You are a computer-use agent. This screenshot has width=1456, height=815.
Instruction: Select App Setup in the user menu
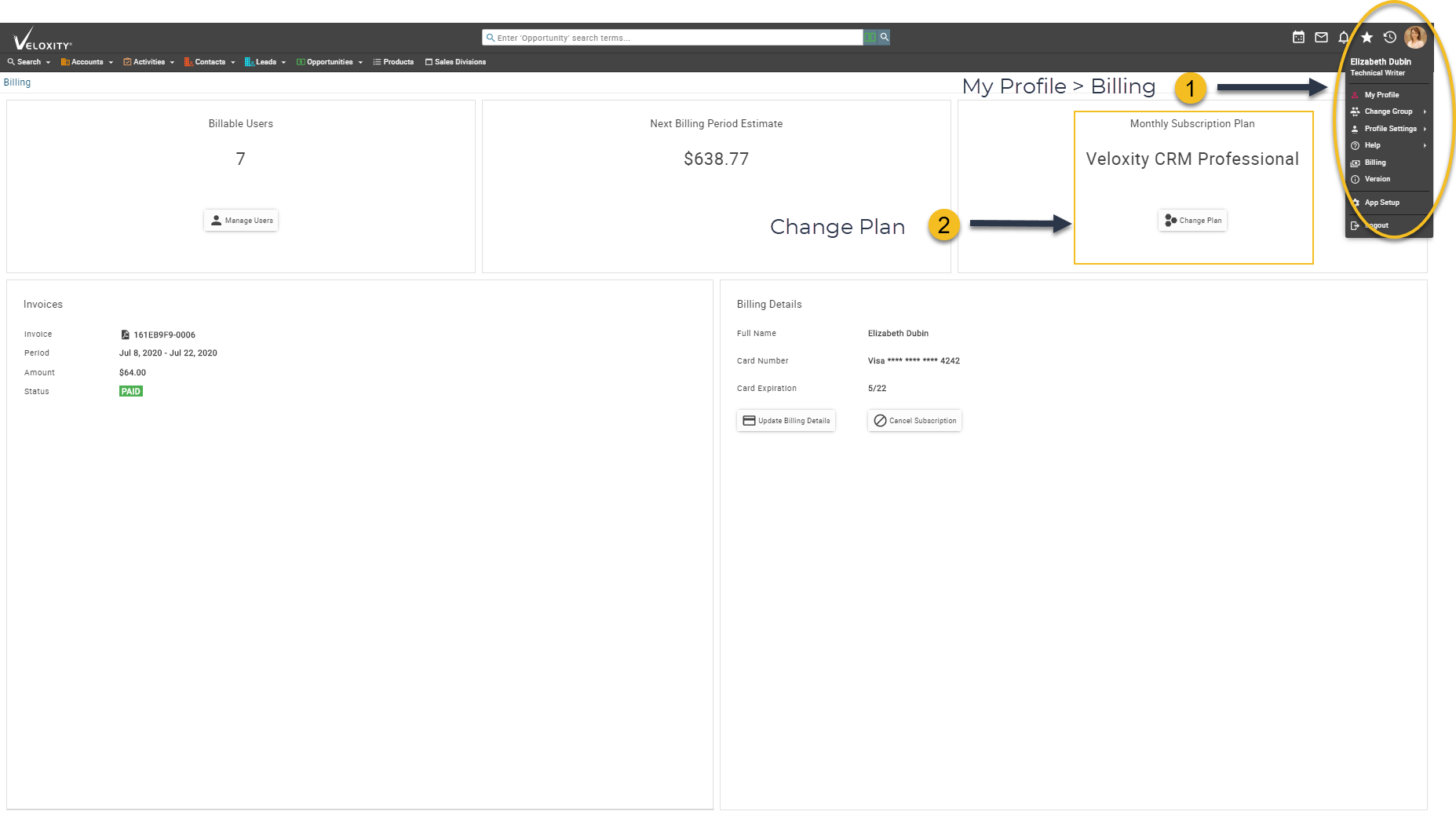point(1382,203)
